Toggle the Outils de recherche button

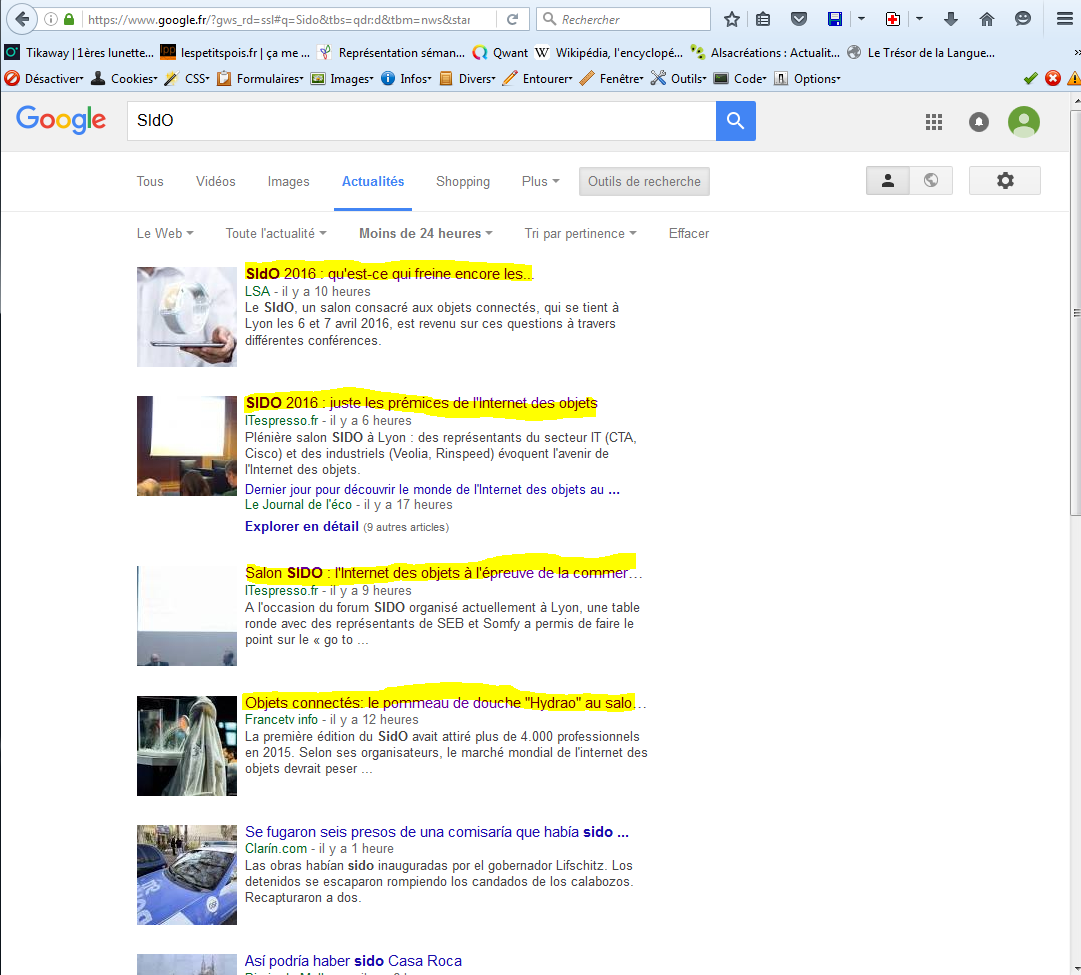pyautogui.click(x=644, y=182)
